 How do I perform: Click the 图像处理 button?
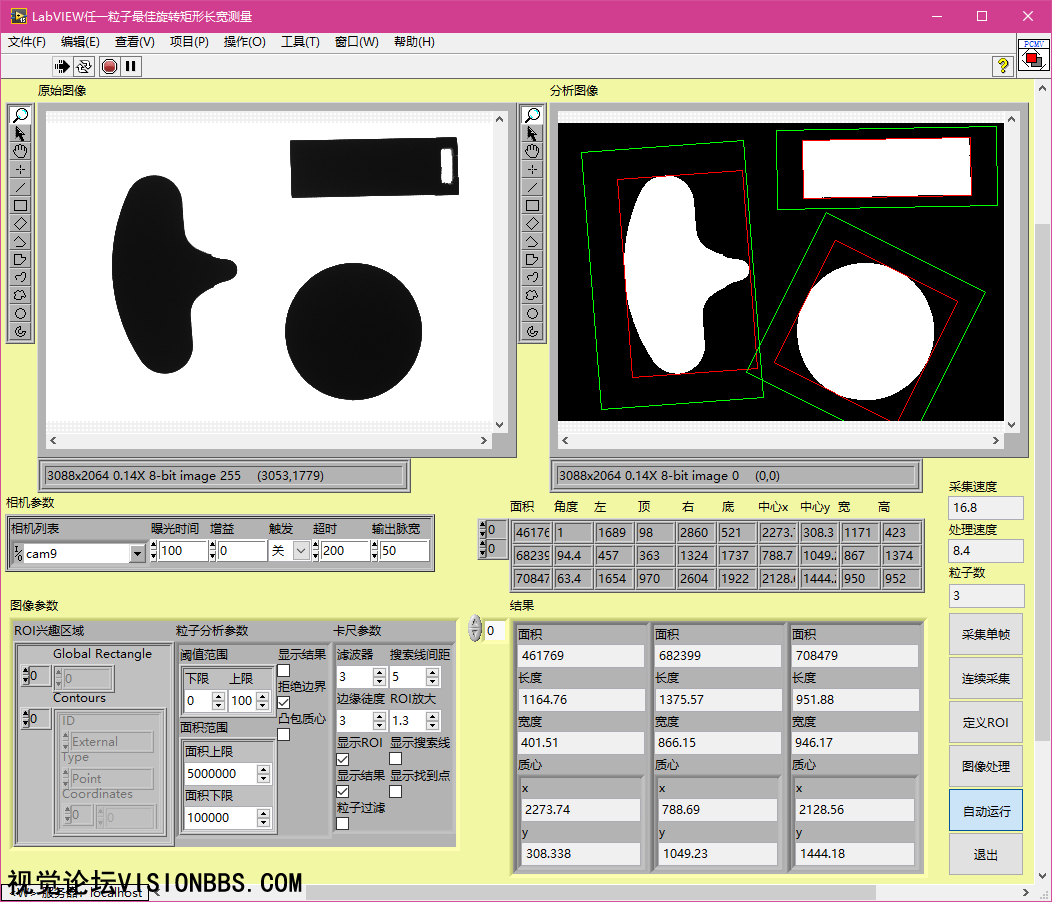(985, 767)
